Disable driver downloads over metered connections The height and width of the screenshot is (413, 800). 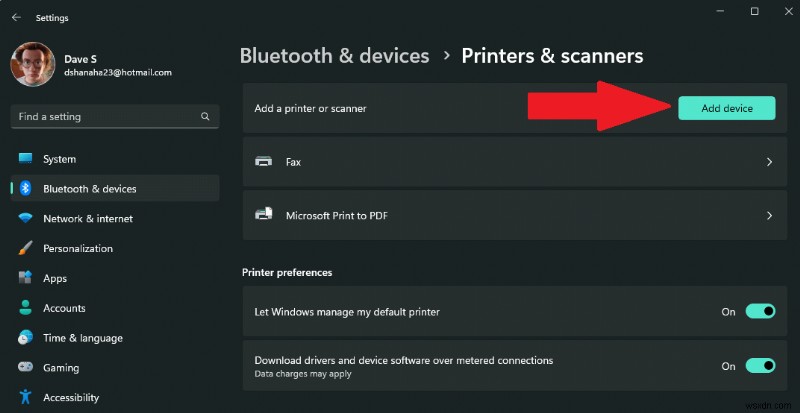[761, 366]
